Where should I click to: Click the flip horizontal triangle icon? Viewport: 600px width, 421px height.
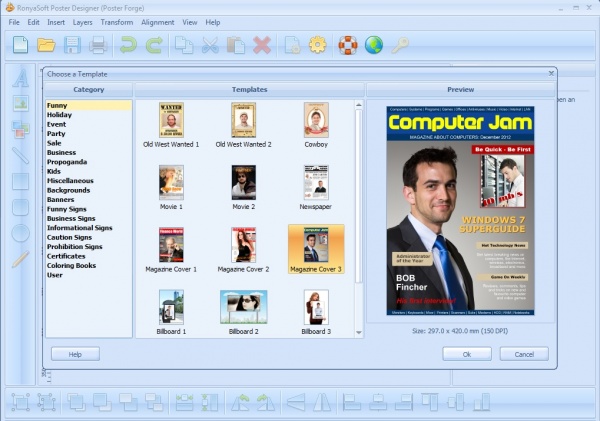point(296,403)
